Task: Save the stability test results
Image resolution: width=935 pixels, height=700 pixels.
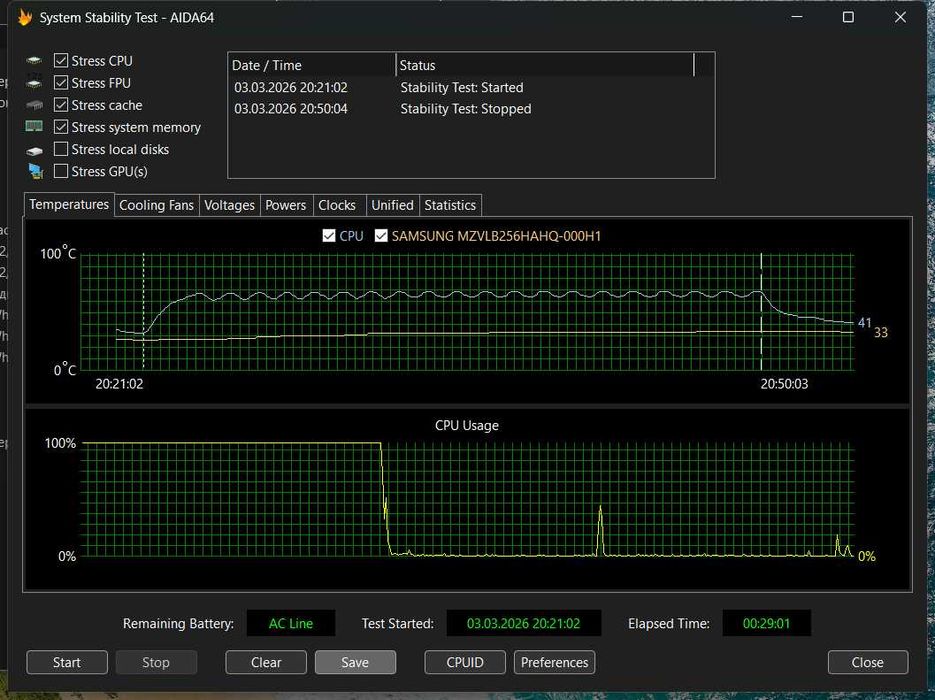Action: [355, 662]
